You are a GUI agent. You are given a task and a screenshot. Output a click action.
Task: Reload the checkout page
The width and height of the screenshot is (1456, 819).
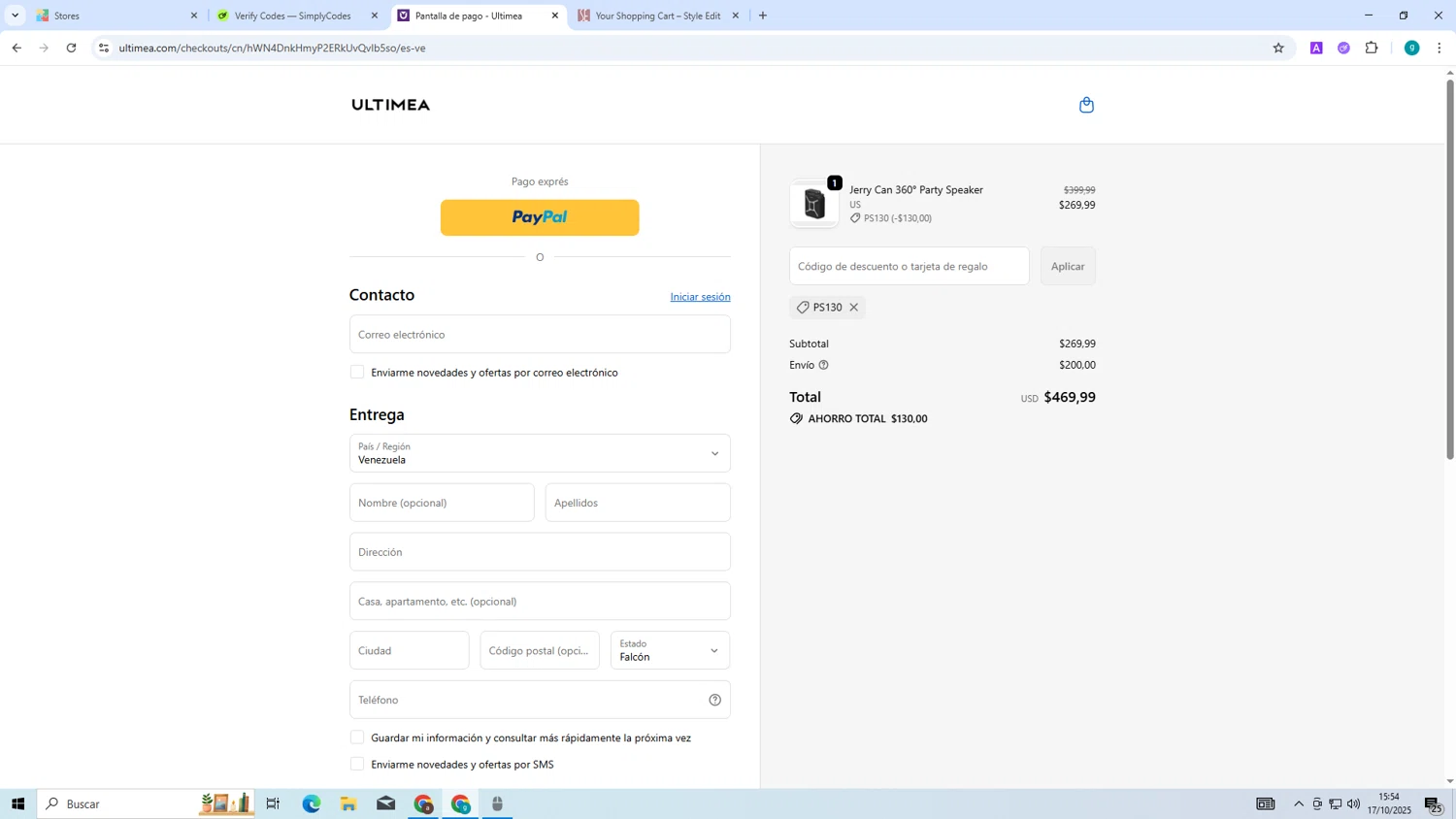pyautogui.click(x=71, y=48)
